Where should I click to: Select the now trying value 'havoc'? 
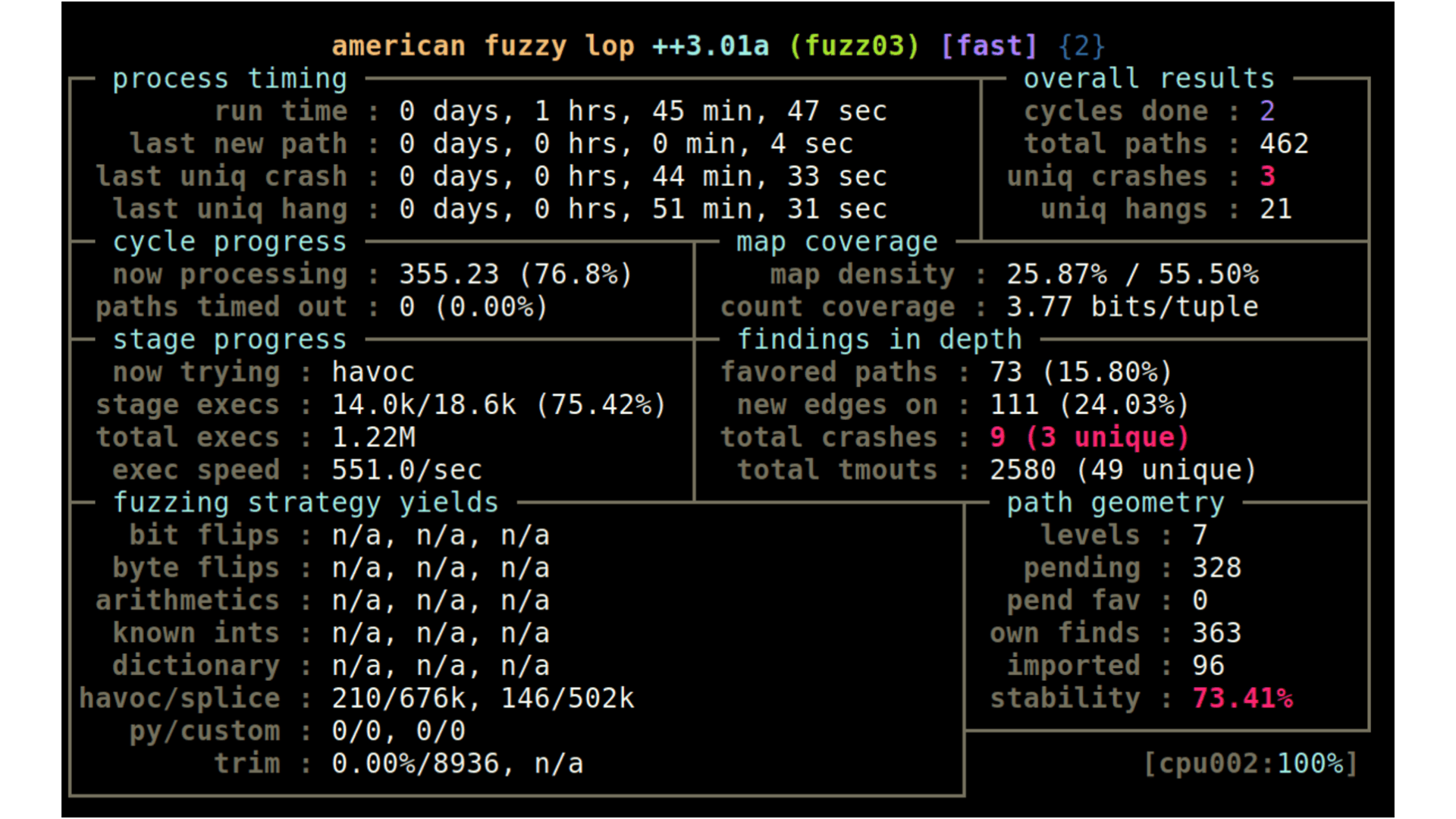373,372
